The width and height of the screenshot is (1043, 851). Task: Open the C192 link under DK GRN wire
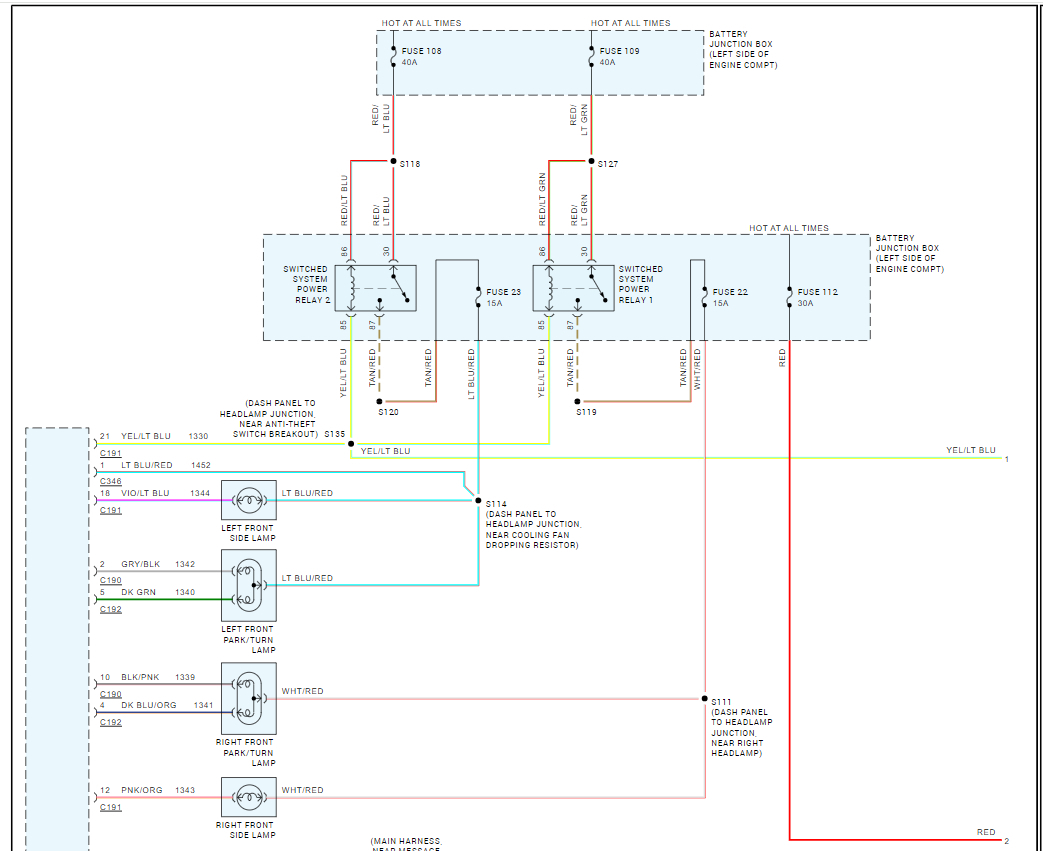(110, 609)
